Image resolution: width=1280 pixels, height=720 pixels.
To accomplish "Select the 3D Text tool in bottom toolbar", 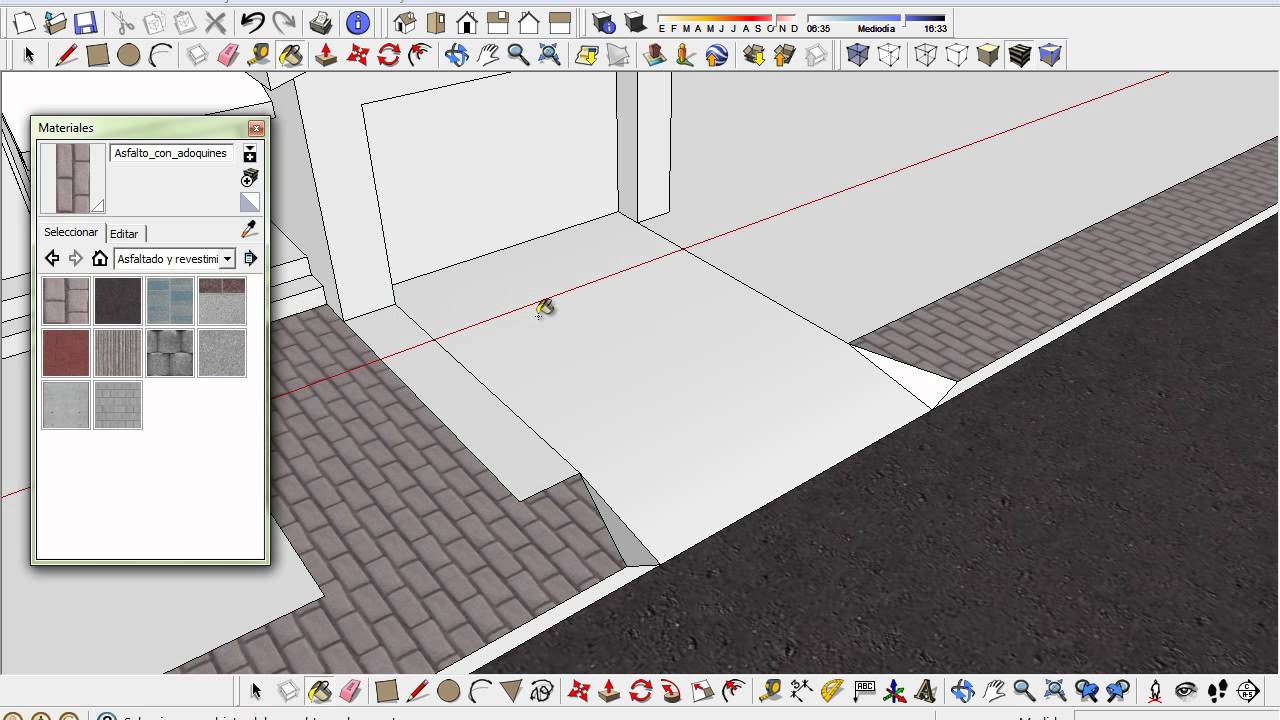I will pos(926,690).
